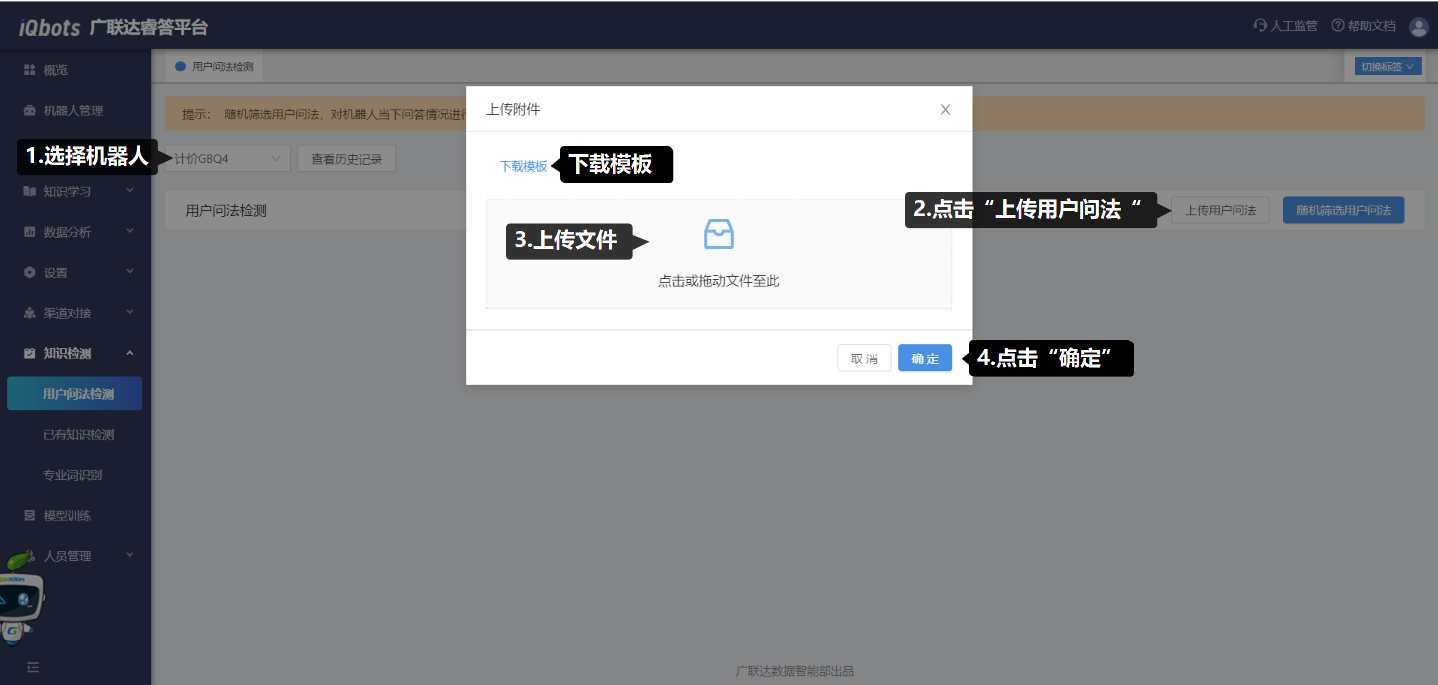The width and height of the screenshot is (1438, 685).
Task: Click the file drop area 点击或拖动文件至此
Action: [718, 281]
